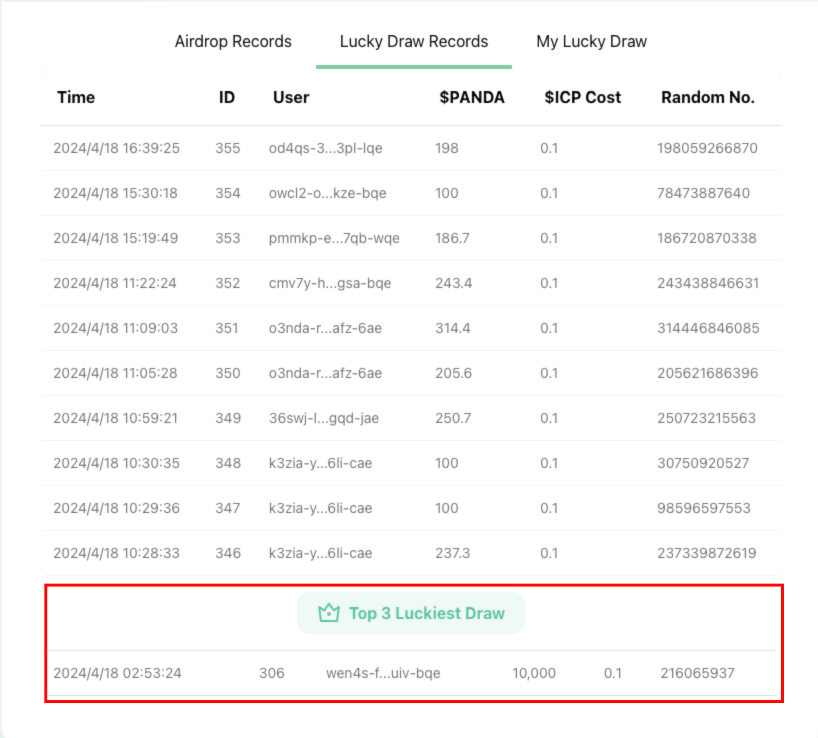The image size is (818, 738).
Task: Click the $PANDA value 186.7
Action: [x=452, y=238]
